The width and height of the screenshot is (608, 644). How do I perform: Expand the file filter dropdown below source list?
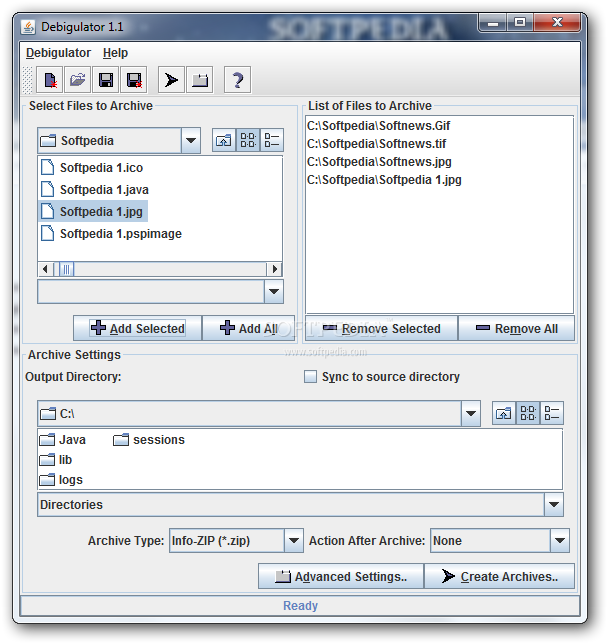click(274, 292)
